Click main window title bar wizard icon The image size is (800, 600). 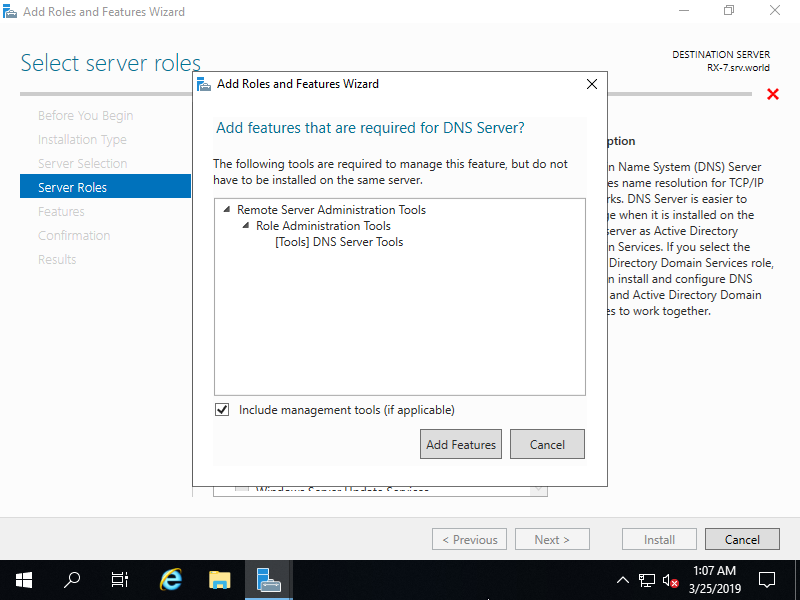coord(10,12)
